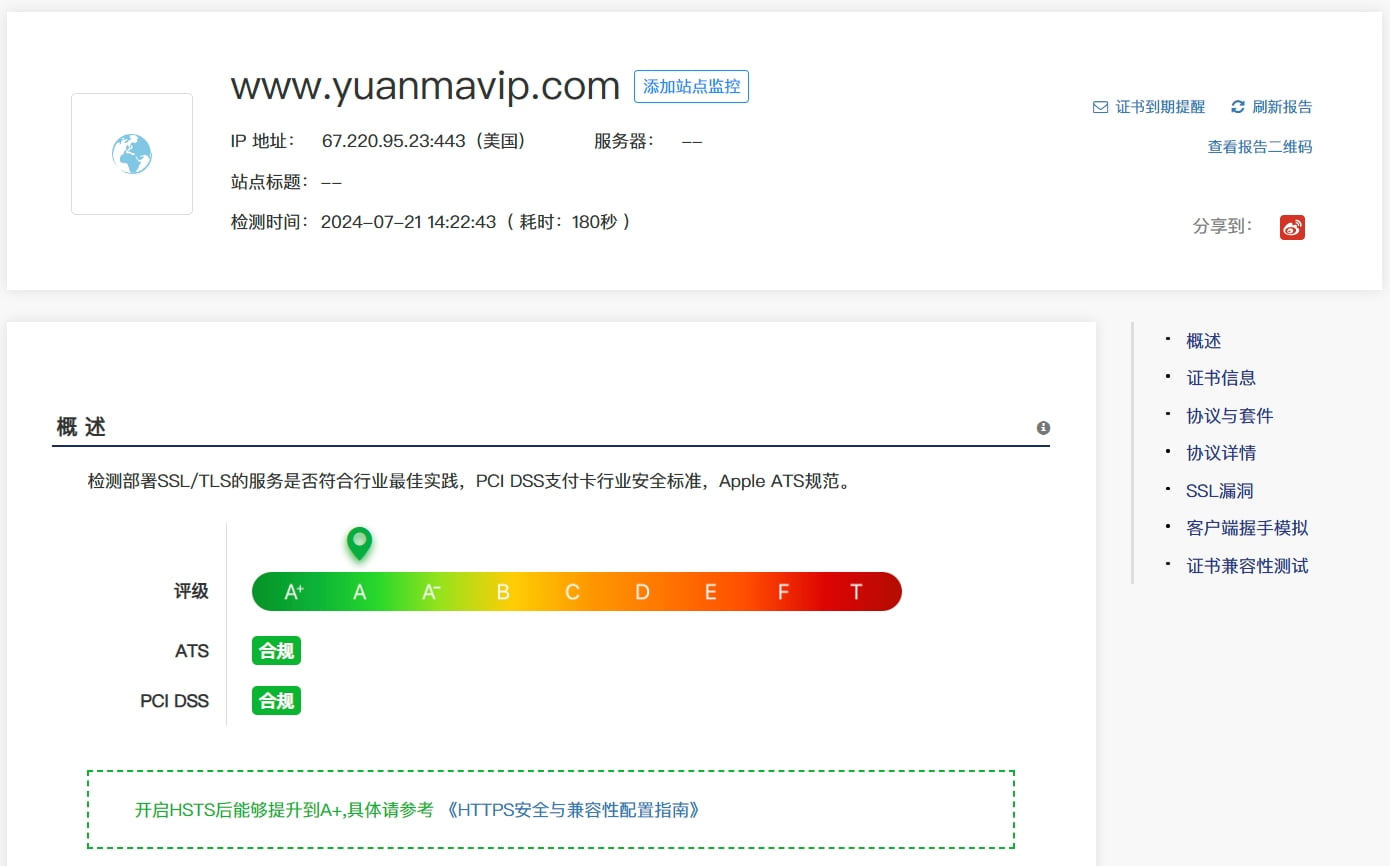The width and height of the screenshot is (1390, 866).
Task: Click the 服务器 label
Action: [x=624, y=141]
